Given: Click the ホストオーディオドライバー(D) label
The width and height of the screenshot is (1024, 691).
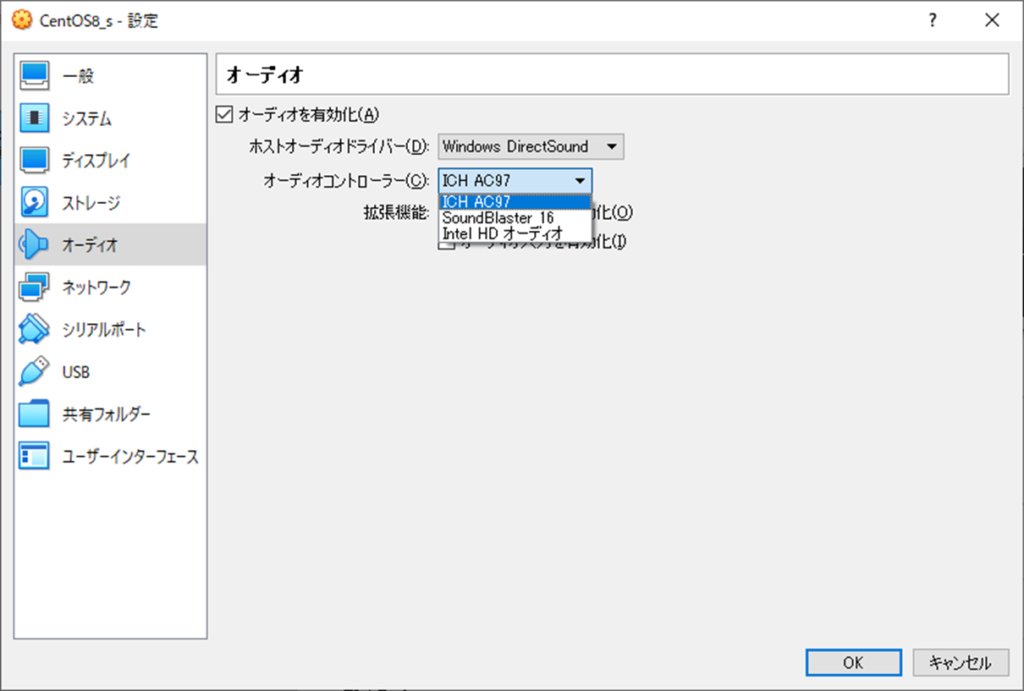Looking at the screenshot, I should [x=339, y=146].
